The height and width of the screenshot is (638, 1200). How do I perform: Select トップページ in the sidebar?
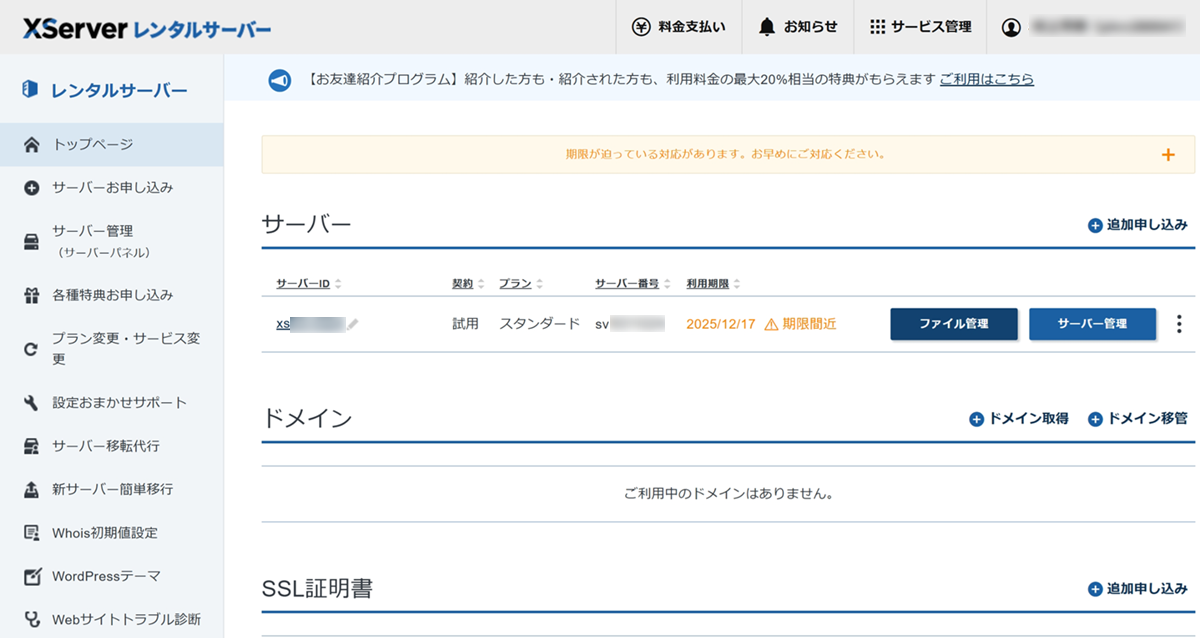coord(92,145)
